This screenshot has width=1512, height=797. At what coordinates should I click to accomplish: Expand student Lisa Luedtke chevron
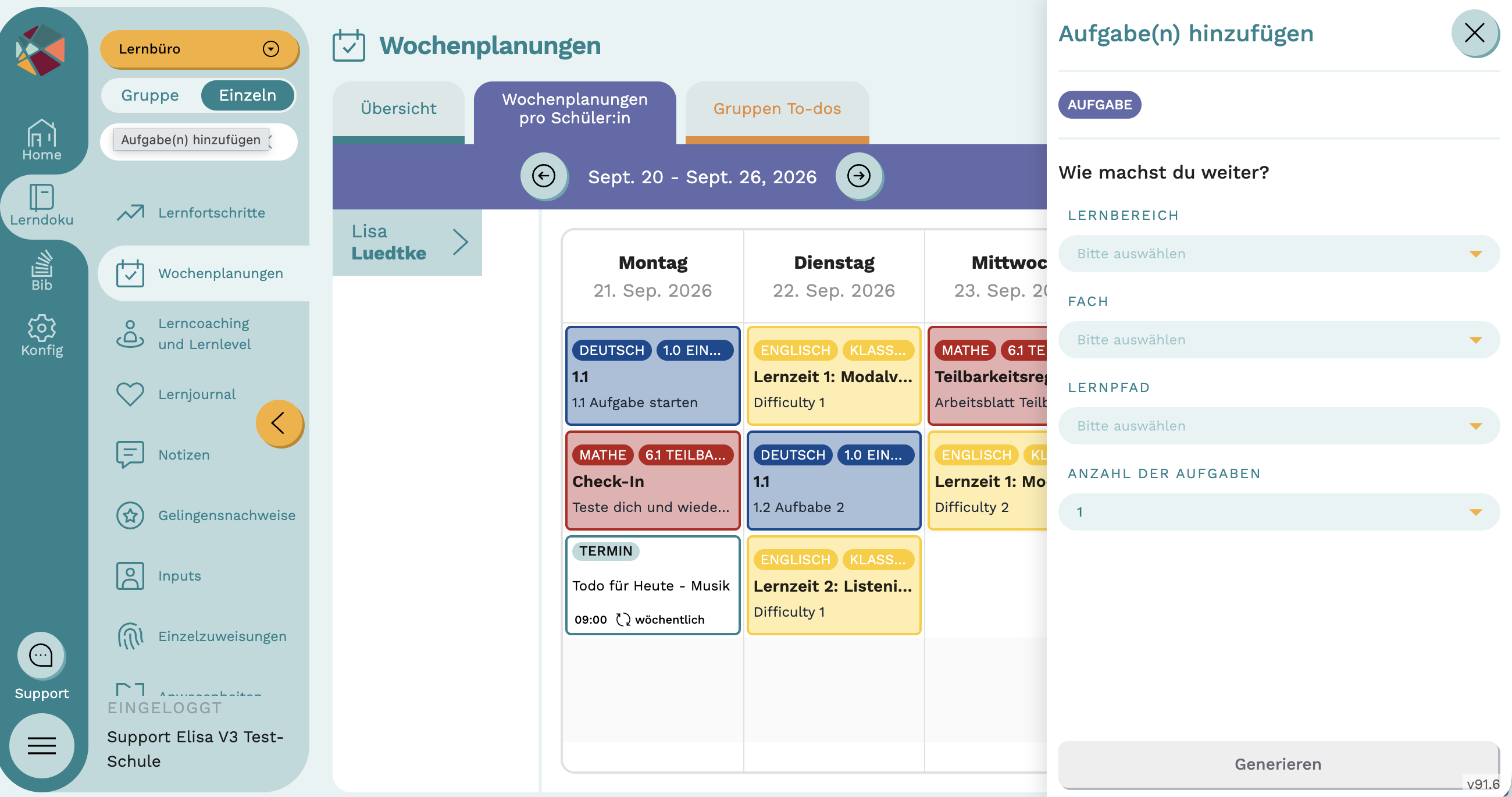pos(461,242)
